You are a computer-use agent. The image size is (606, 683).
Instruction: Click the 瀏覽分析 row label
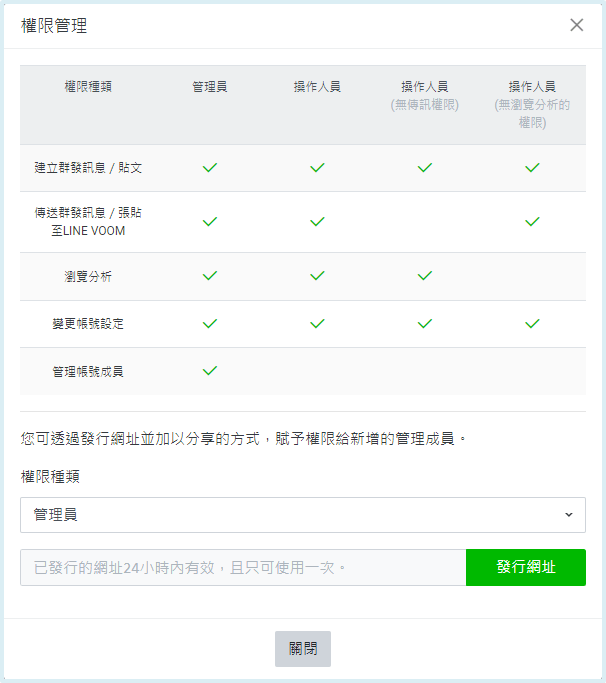(x=88, y=277)
